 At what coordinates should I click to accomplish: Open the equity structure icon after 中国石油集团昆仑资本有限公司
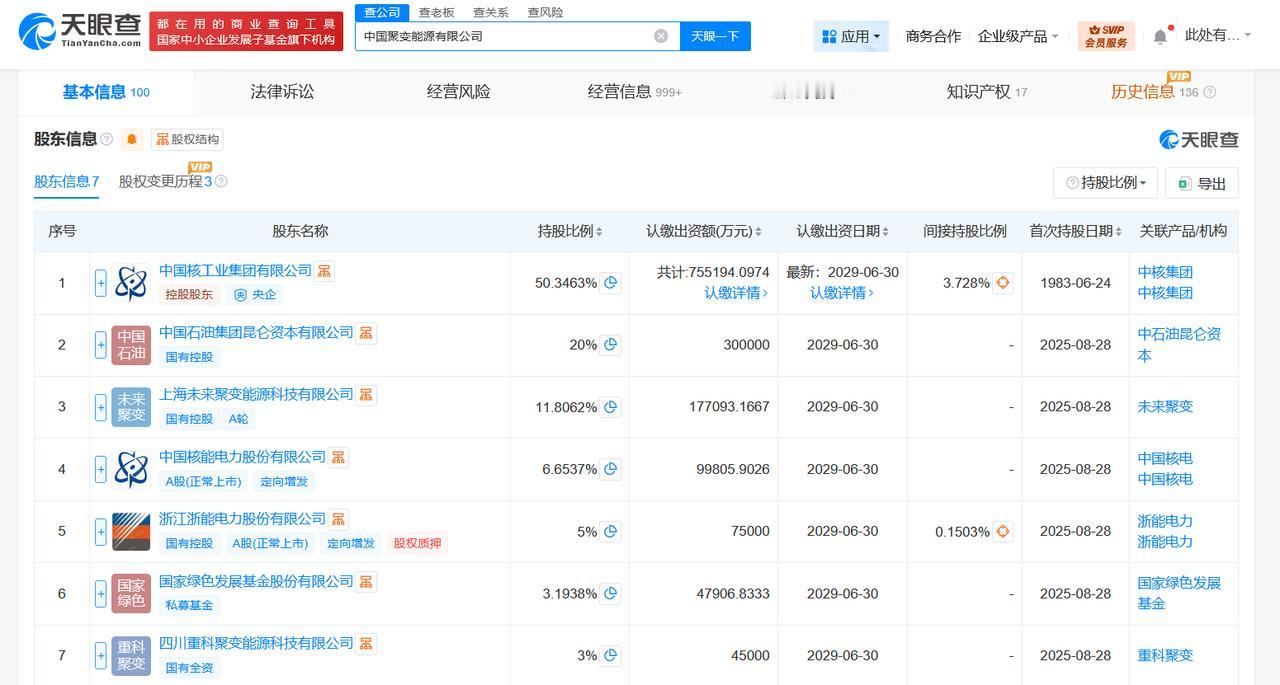click(366, 333)
